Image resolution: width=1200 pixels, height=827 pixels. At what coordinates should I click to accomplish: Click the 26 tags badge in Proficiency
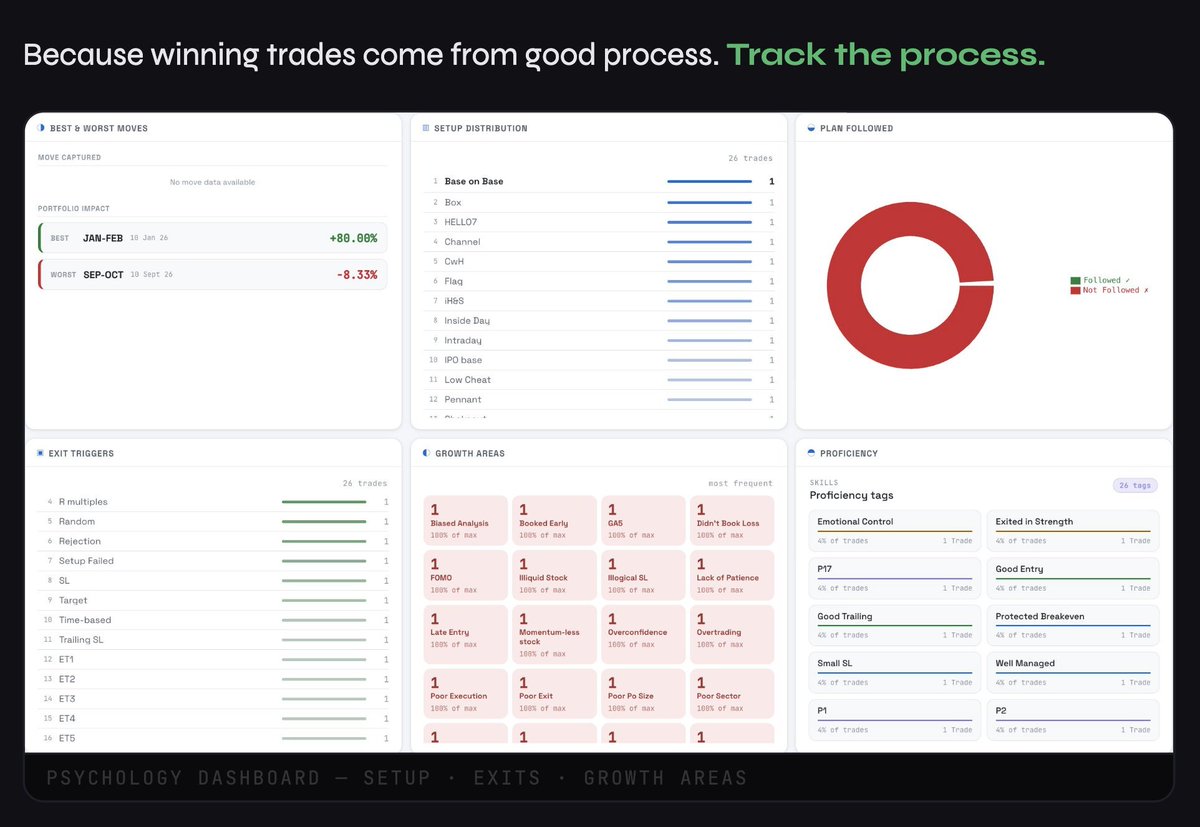[x=1135, y=485]
